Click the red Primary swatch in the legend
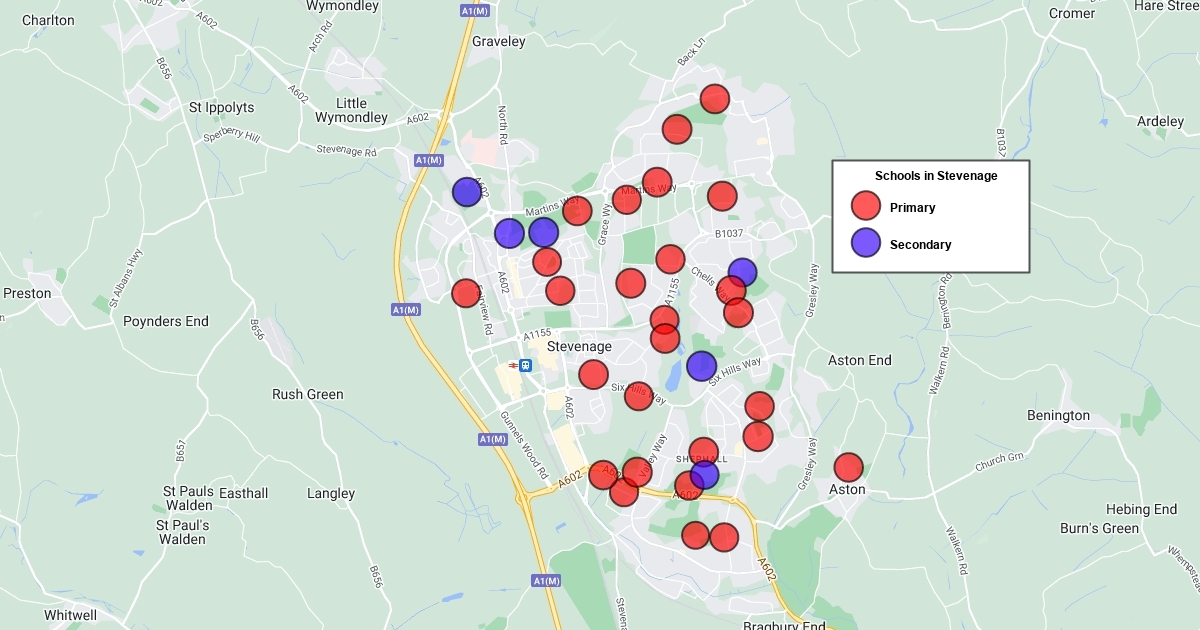Screen dimensions: 1200x630 tap(865, 207)
